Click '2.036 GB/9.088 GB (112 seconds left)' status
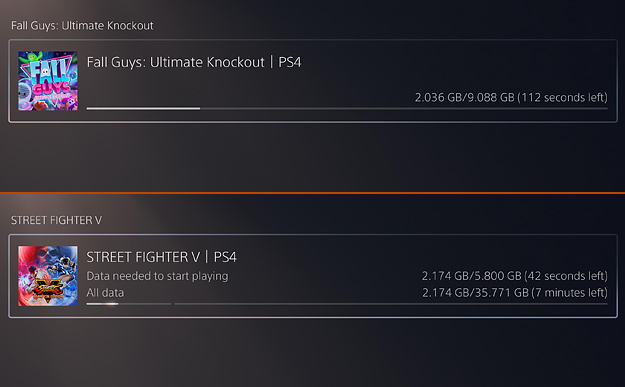Viewport: 625px width, 387px height. pos(511,98)
